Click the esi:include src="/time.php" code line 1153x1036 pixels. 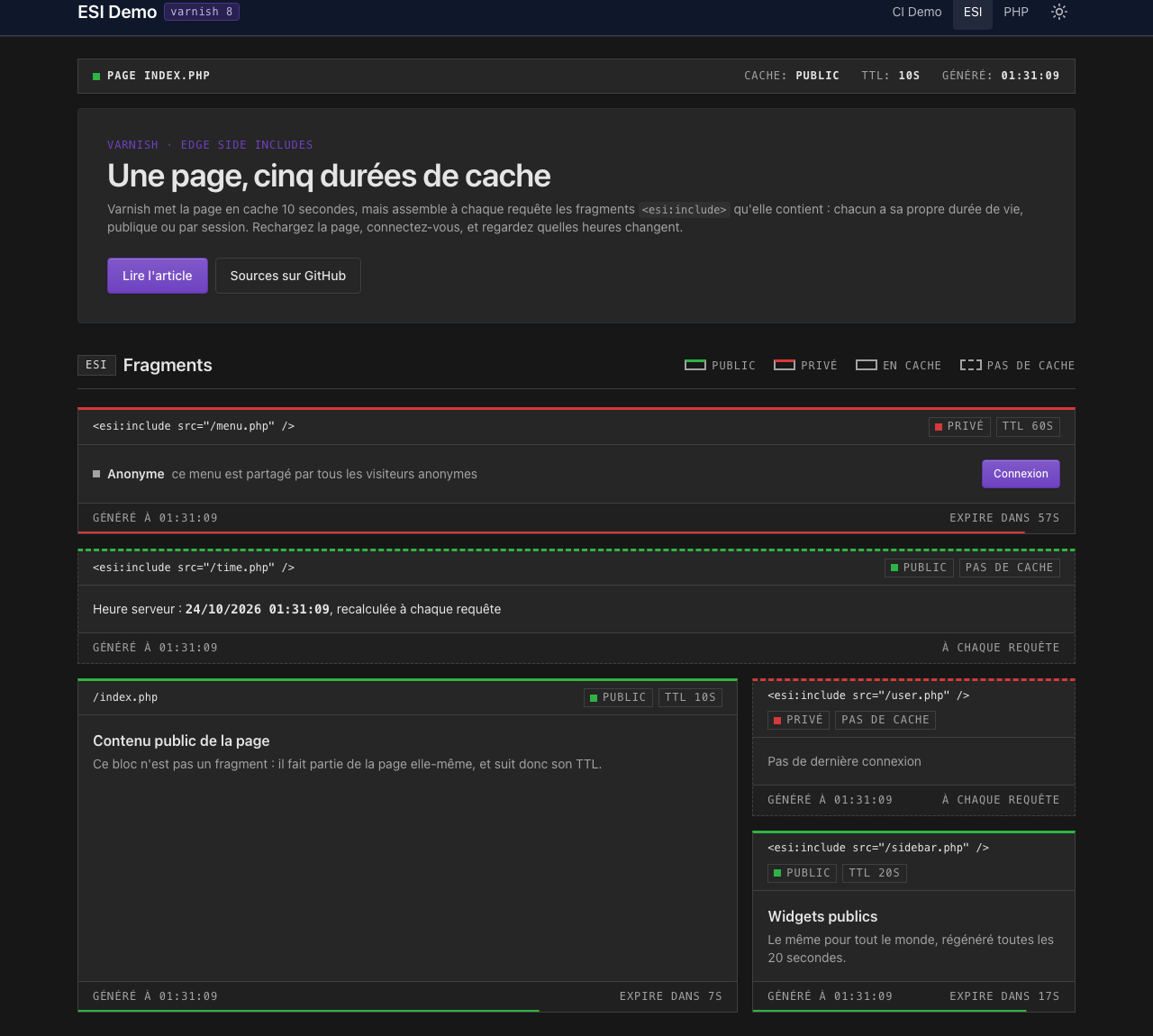coord(194,568)
